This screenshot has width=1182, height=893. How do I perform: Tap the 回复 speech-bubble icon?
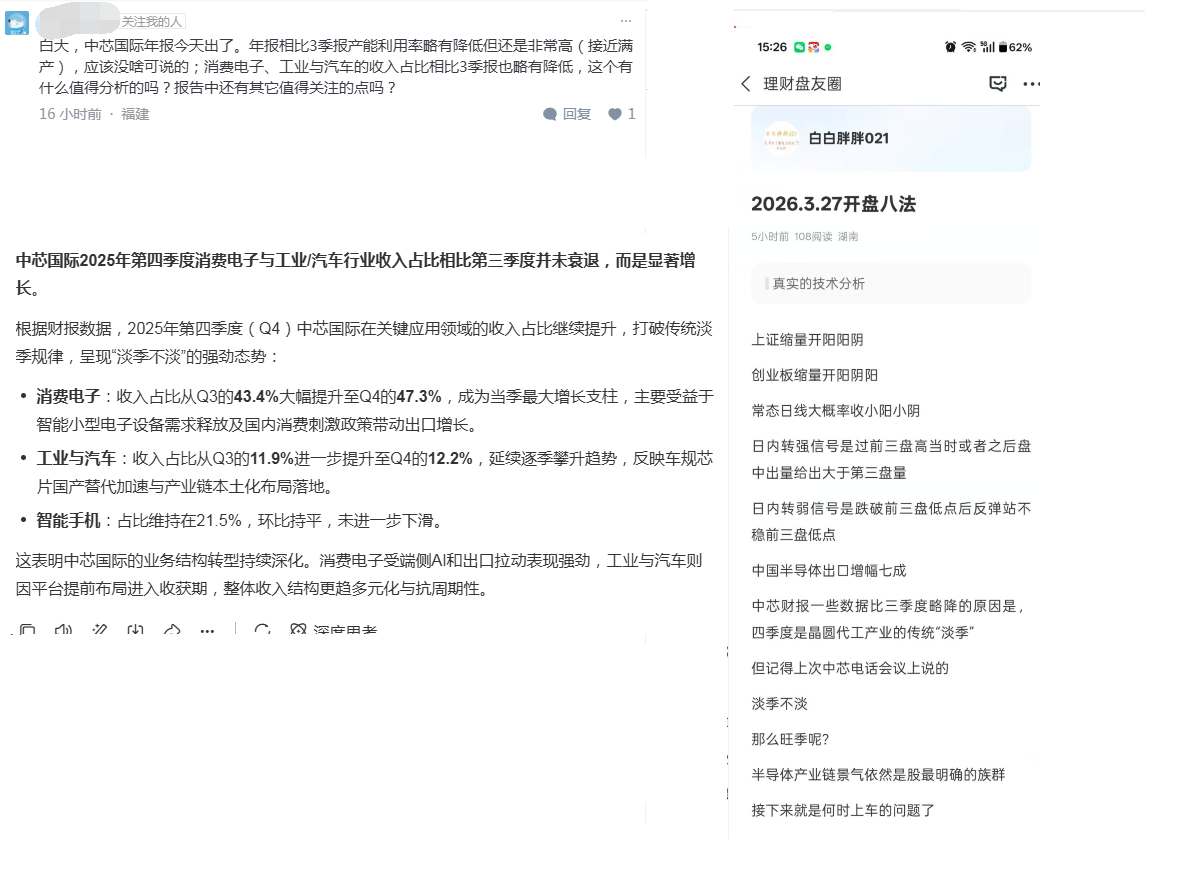click(x=550, y=114)
